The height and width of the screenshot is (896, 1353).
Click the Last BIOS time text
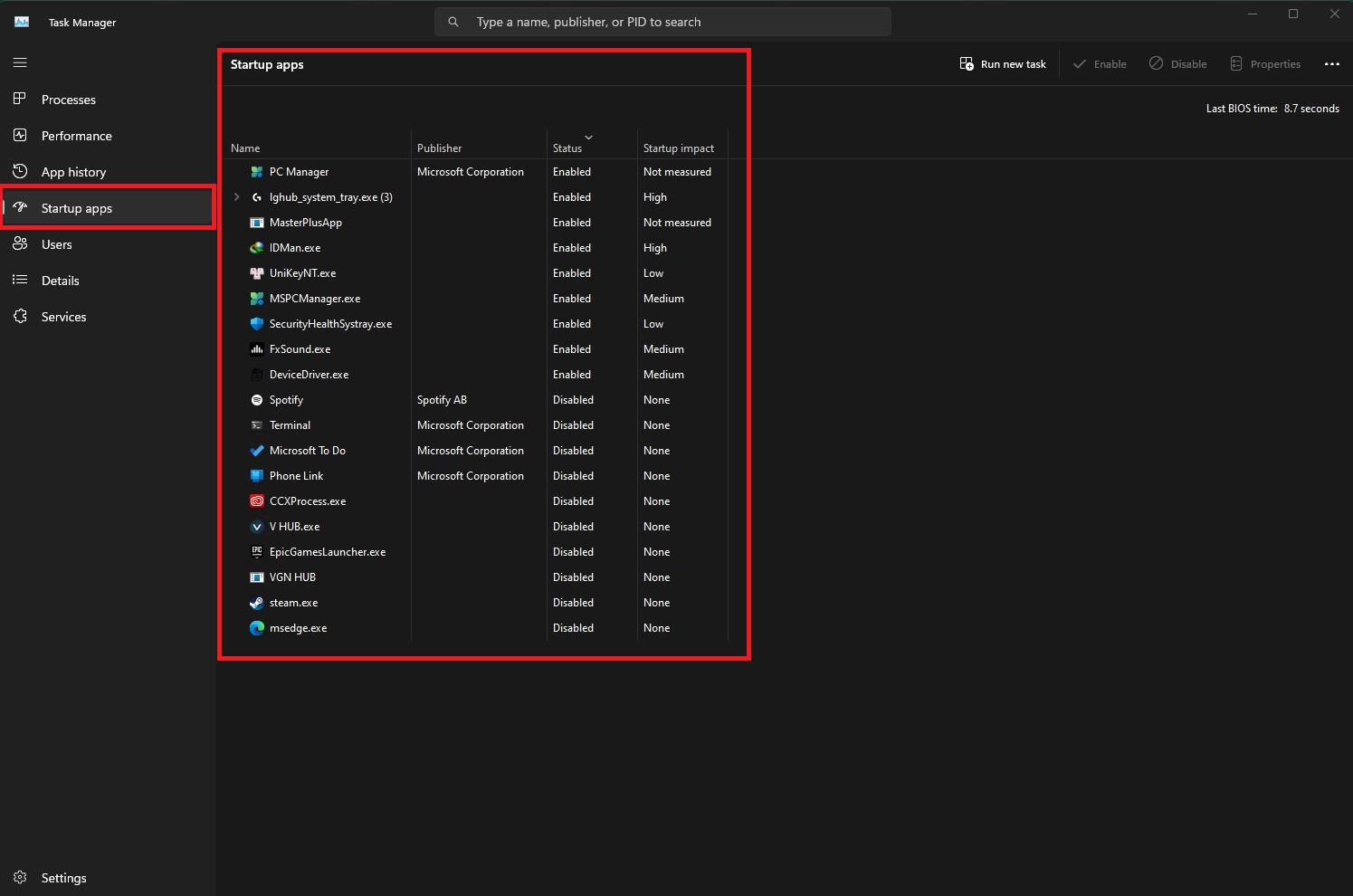[1272, 109]
